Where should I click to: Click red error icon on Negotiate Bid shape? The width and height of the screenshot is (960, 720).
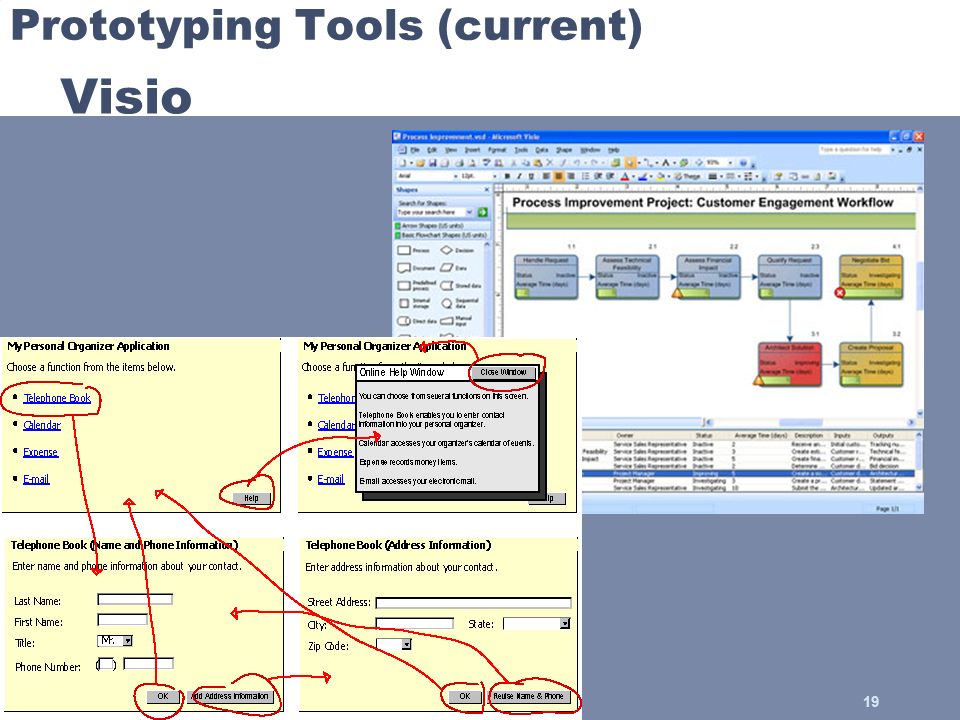coord(840,293)
